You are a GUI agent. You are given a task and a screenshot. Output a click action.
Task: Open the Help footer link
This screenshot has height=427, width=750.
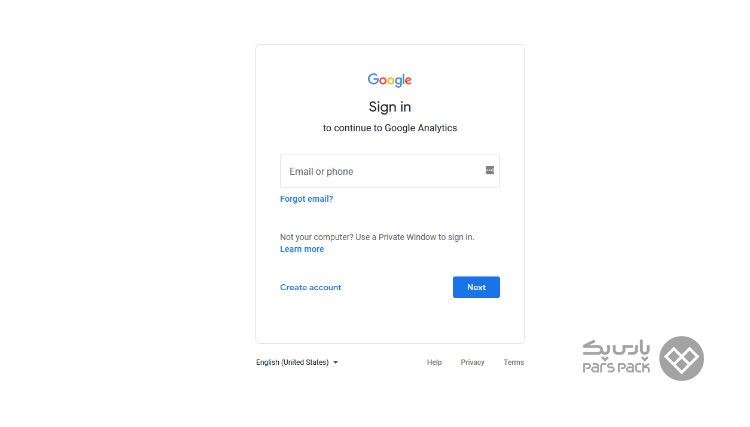[x=434, y=362]
